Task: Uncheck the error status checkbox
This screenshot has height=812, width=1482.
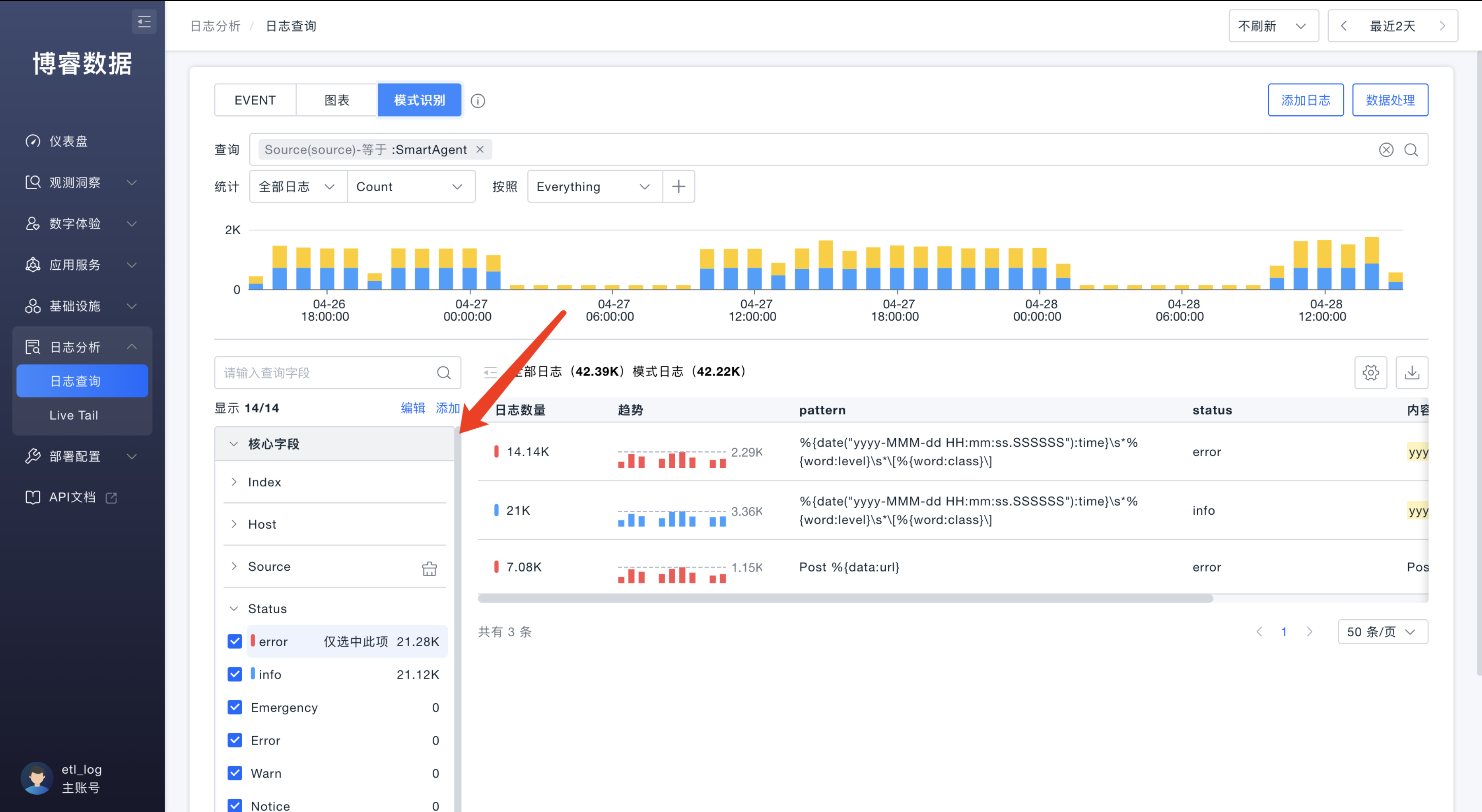Action: (235, 641)
